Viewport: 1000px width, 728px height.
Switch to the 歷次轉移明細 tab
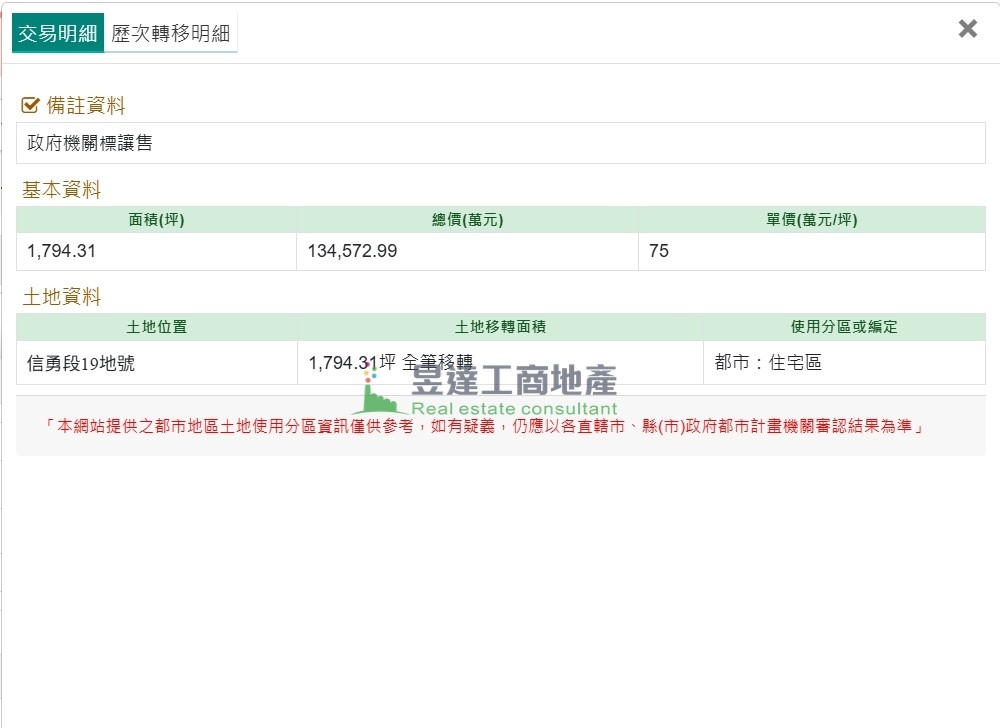pyautogui.click(x=171, y=33)
